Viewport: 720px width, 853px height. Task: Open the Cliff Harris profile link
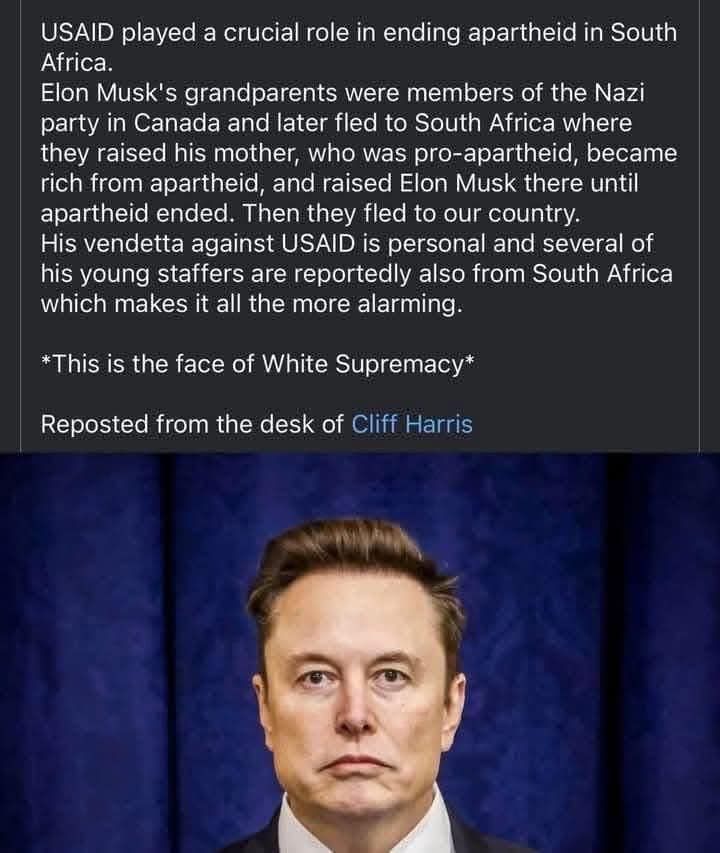click(412, 424)
